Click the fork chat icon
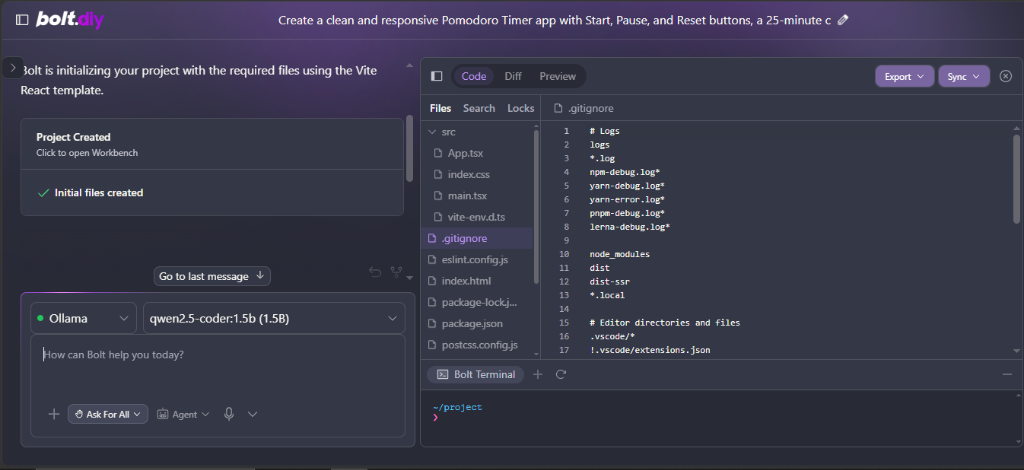This screenshot has width=1024, height=470. click(396, 272)
